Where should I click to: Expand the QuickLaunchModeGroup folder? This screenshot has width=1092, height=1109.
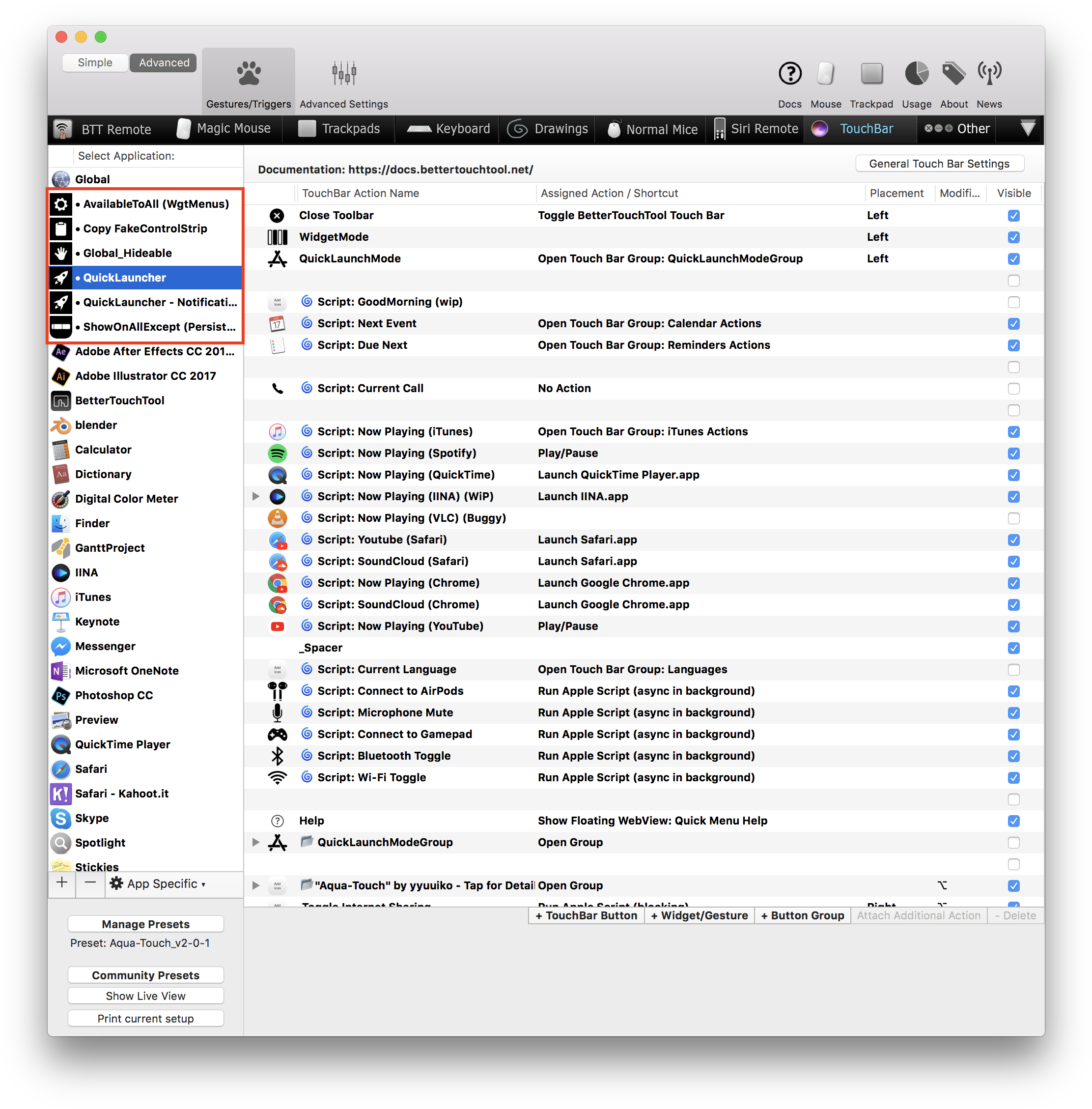256,842
